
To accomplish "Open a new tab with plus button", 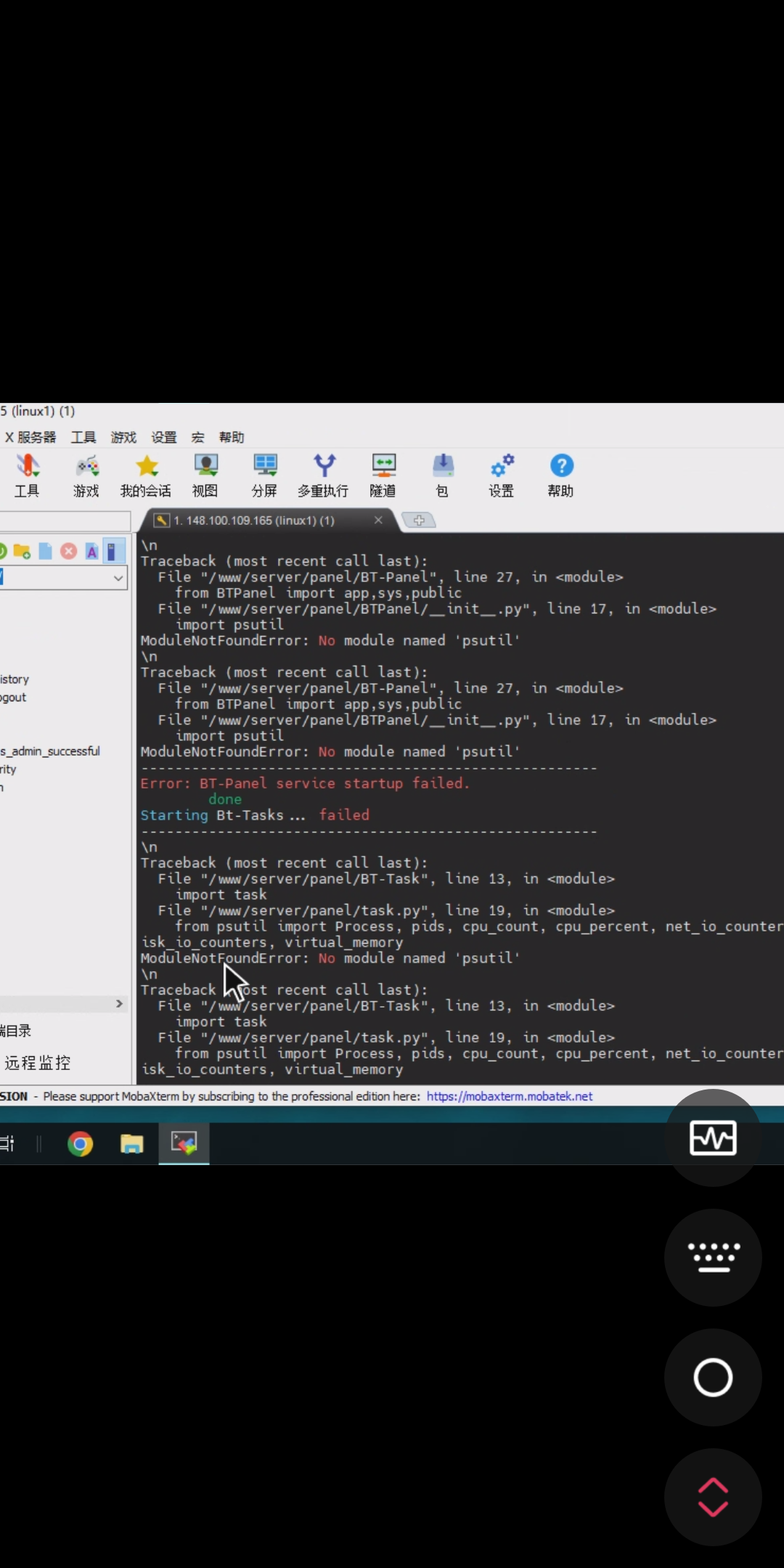I will (x=419, y=520).
